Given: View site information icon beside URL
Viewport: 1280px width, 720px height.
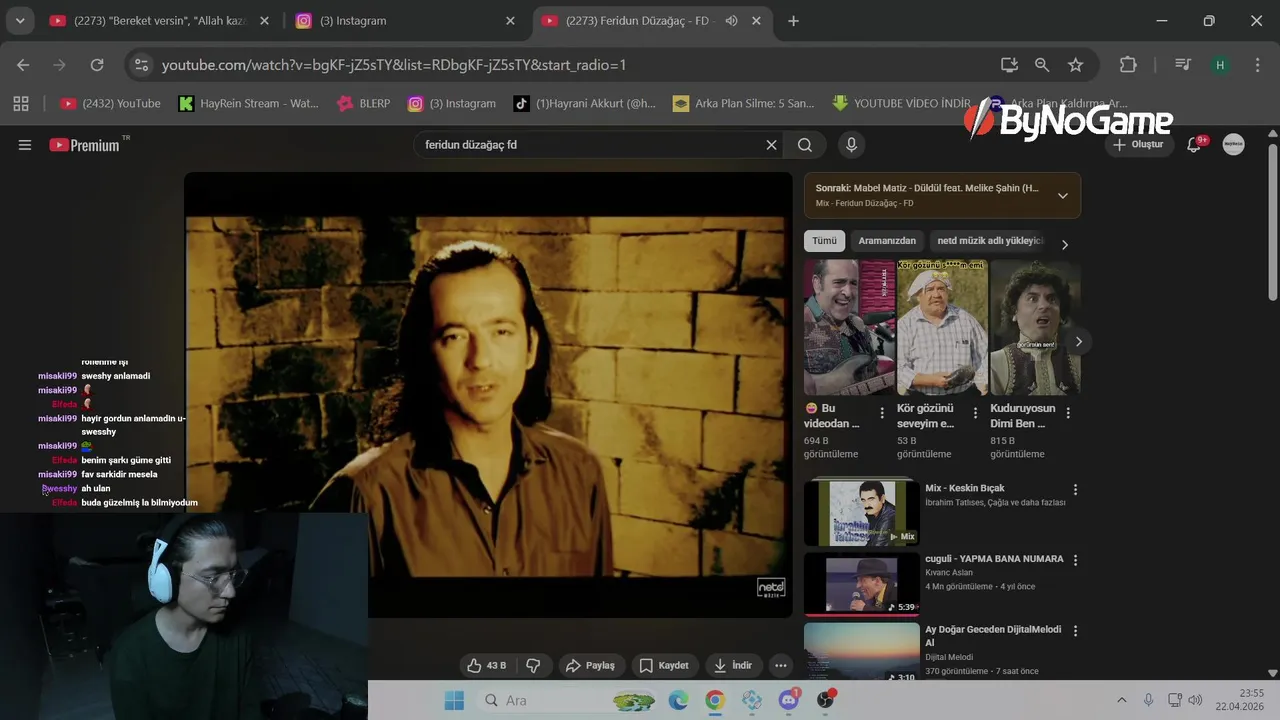Looking at the screenshot, I should tap(142, 65).
